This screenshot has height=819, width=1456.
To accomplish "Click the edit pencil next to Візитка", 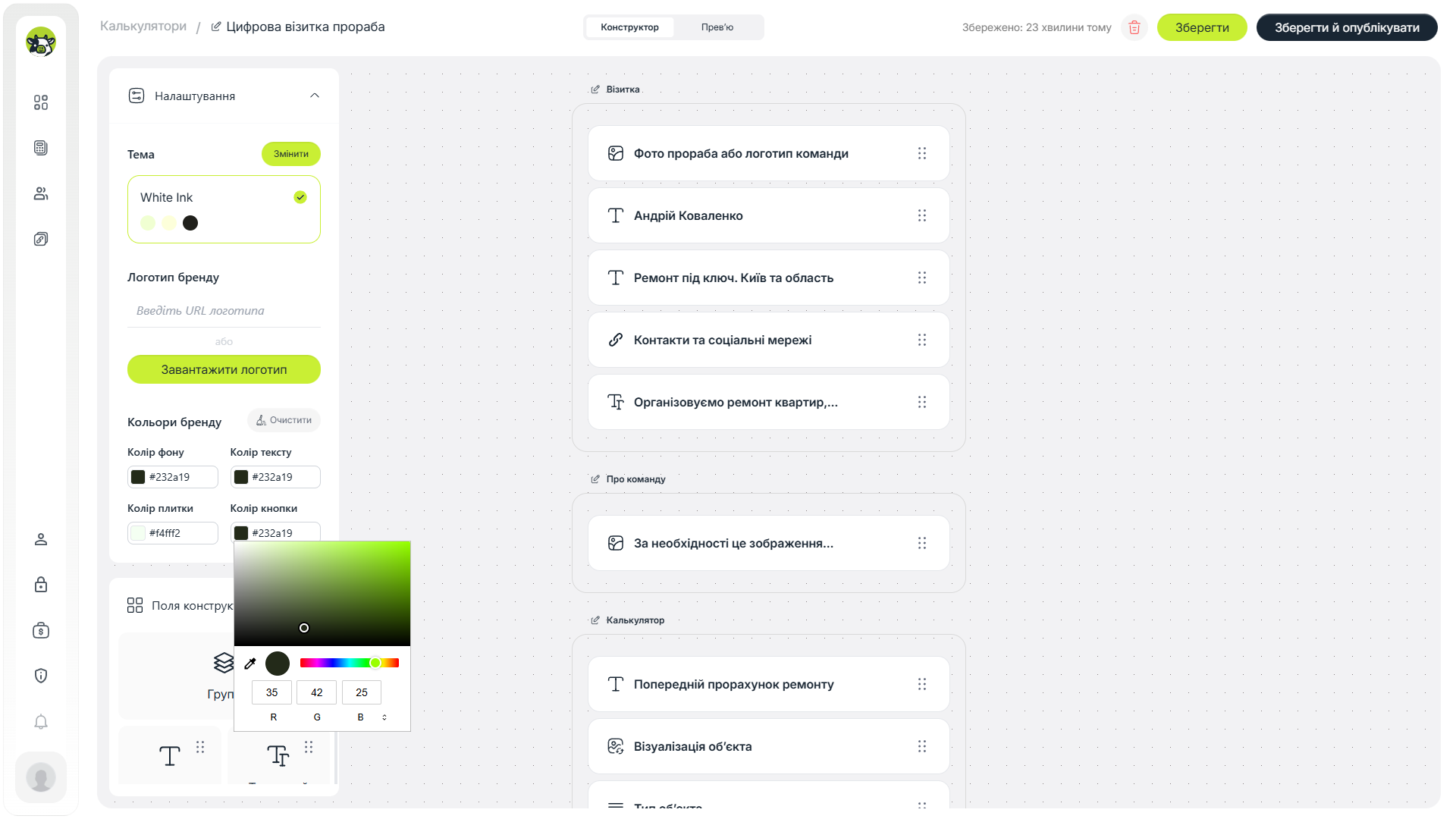I will [595, 89].
